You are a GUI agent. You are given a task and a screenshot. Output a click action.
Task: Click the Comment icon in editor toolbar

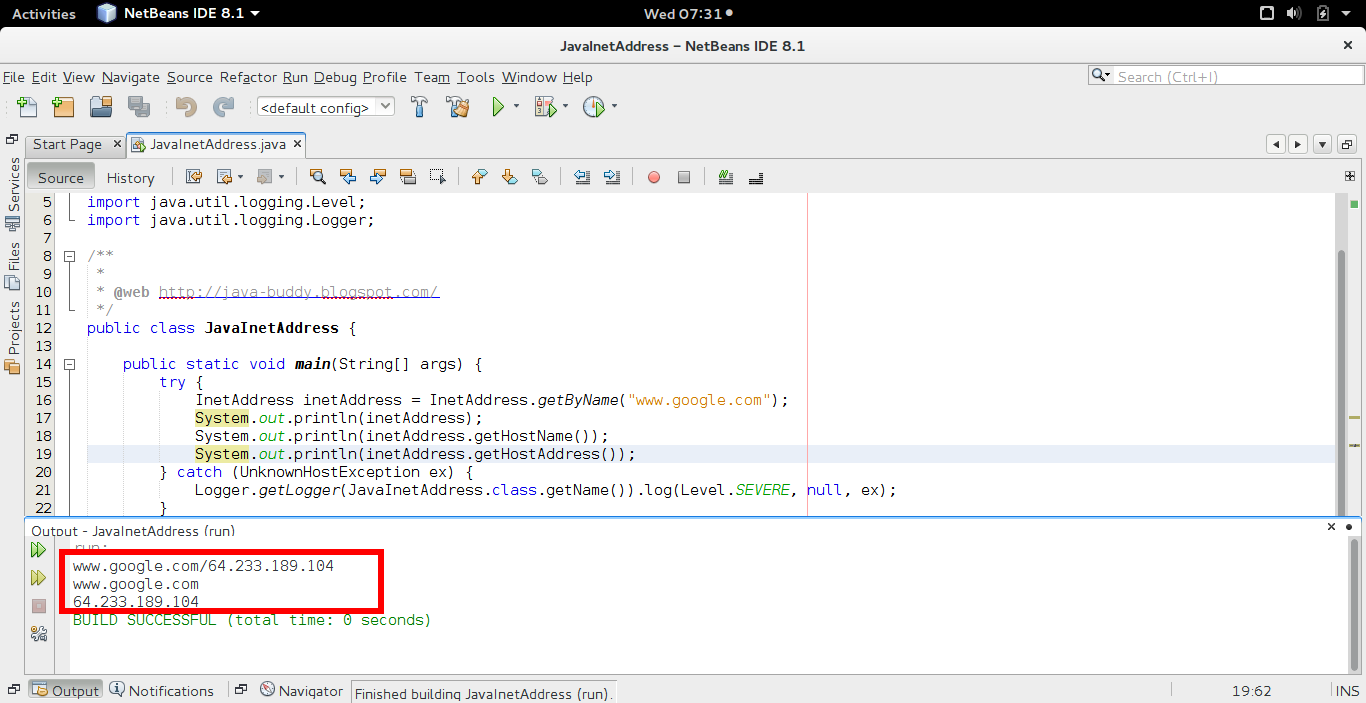tap(726, 177)
